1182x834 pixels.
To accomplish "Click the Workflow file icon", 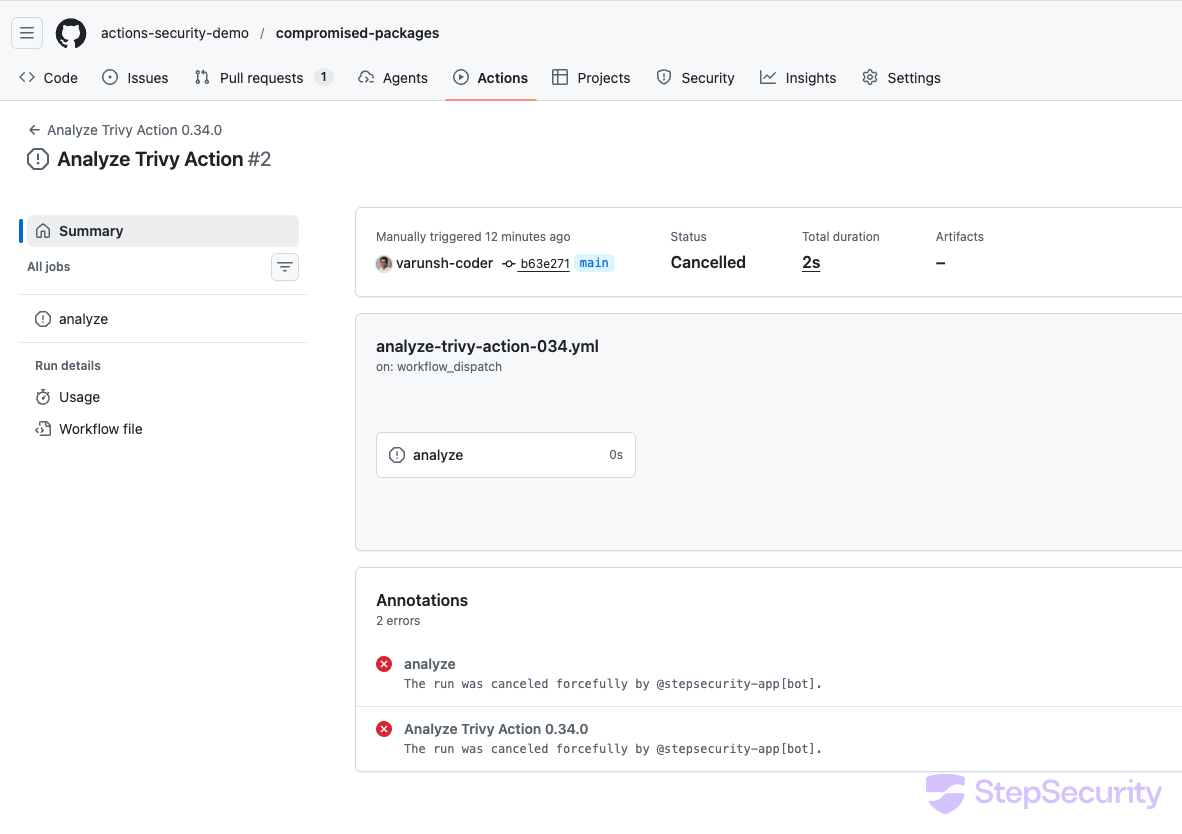I will (x=43, y=429).
